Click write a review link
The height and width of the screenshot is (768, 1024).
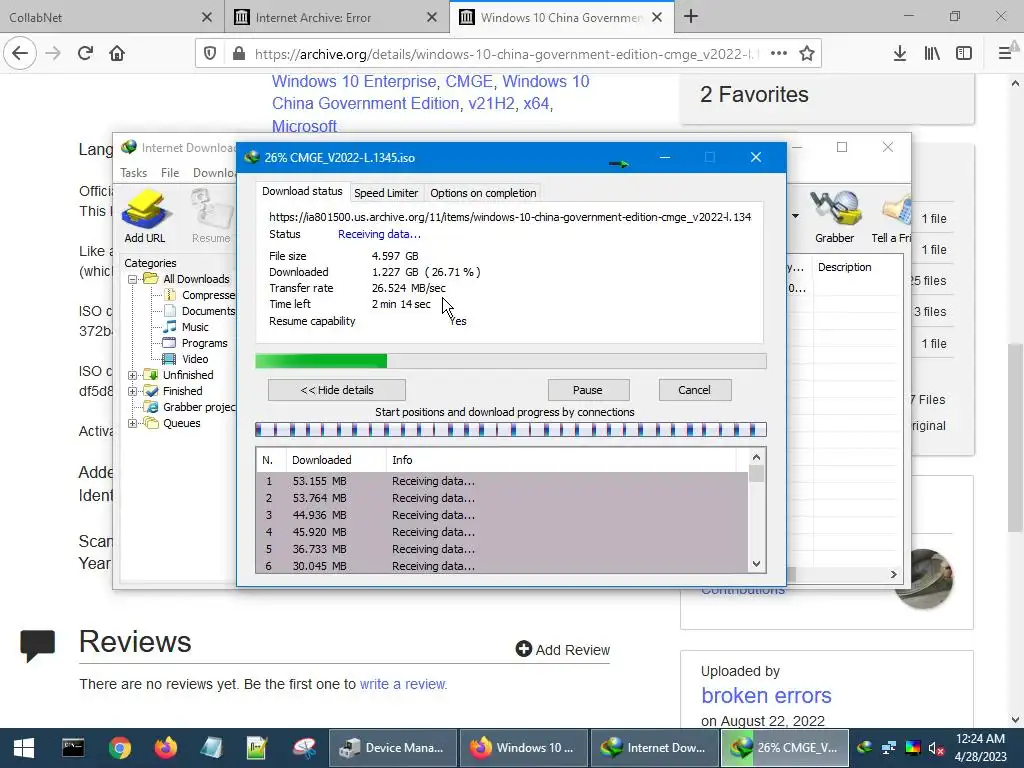(403, 684)
